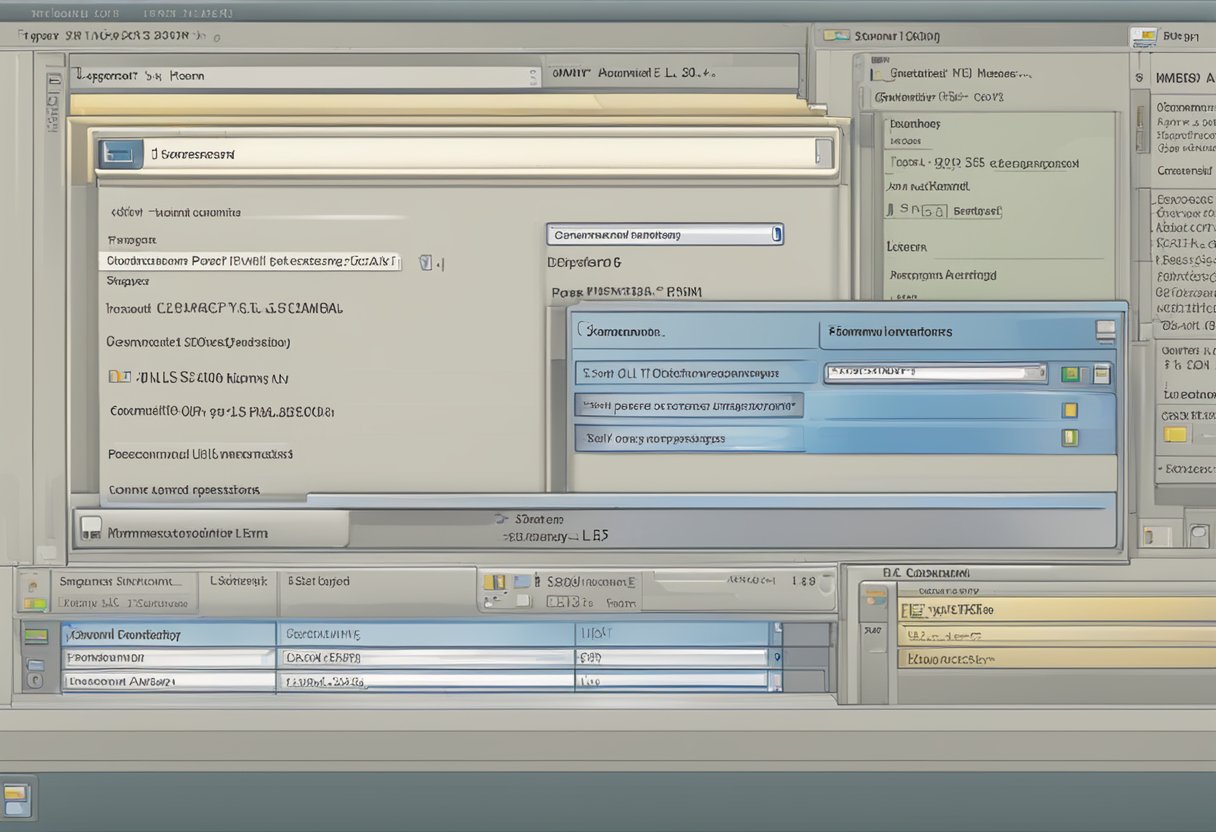1216x832 pixels.
Task: Click the gray window icon in the blue panel header
Action: tap(1105, 331)
